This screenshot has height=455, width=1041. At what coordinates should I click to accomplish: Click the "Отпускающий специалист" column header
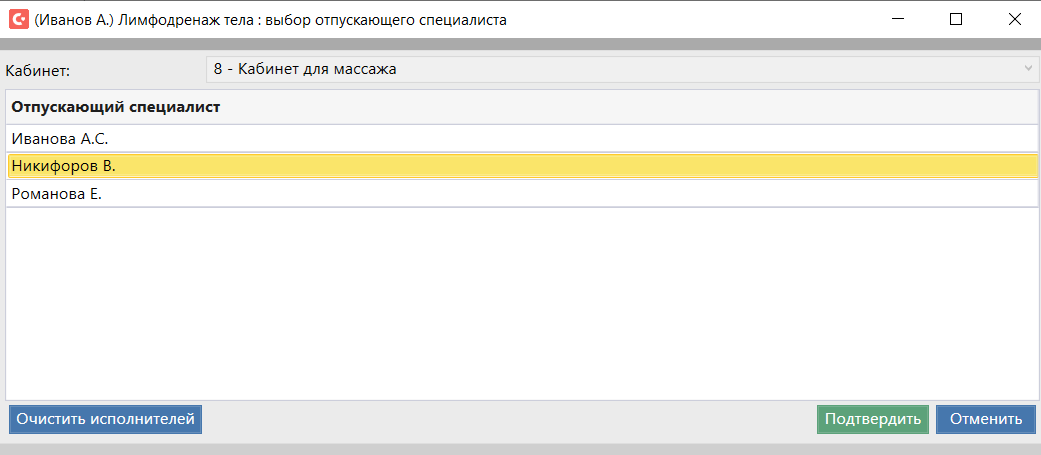point(116,106)
